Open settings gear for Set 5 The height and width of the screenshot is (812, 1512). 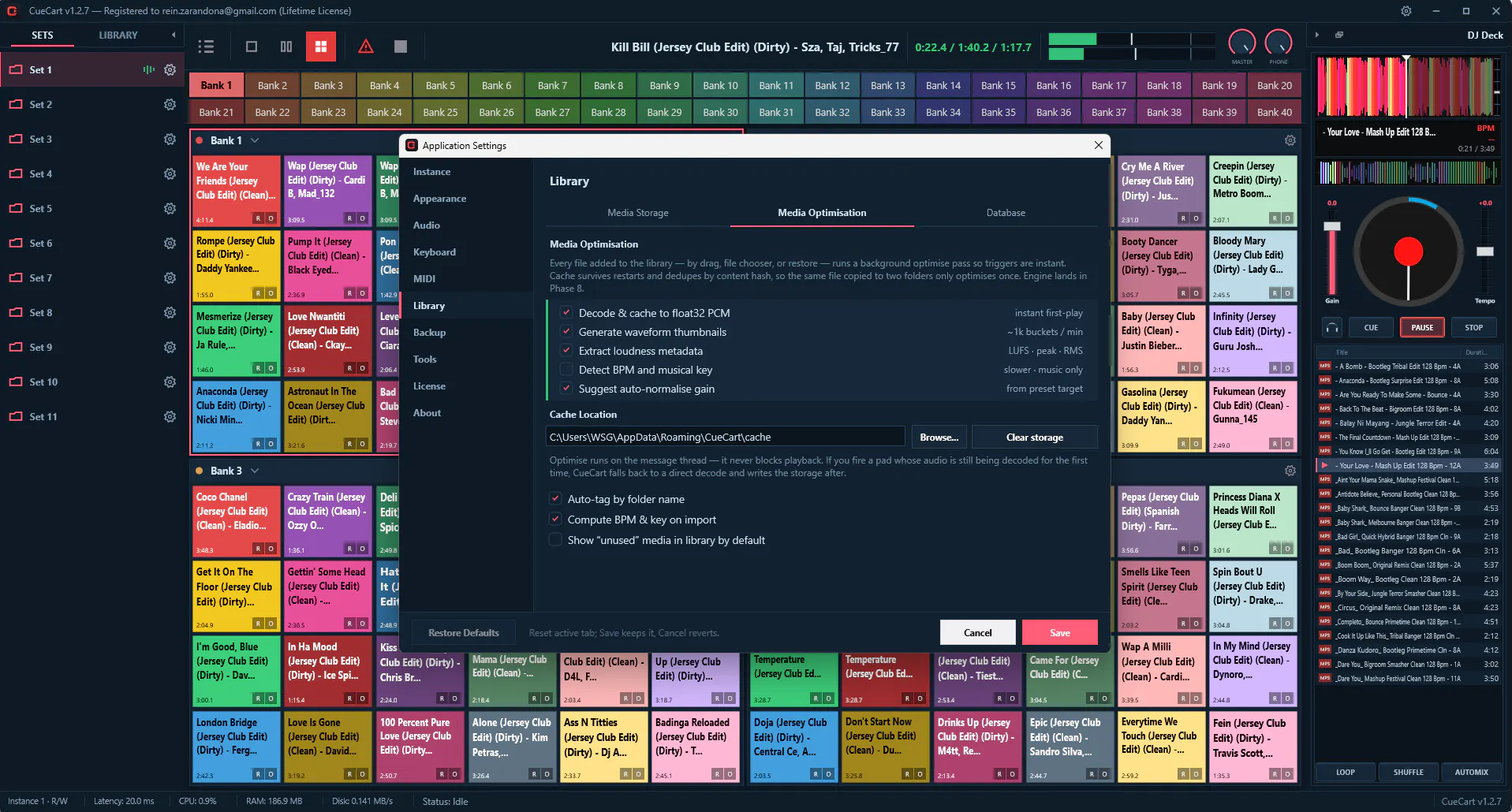pyautogui.click(x=170, y=209)
